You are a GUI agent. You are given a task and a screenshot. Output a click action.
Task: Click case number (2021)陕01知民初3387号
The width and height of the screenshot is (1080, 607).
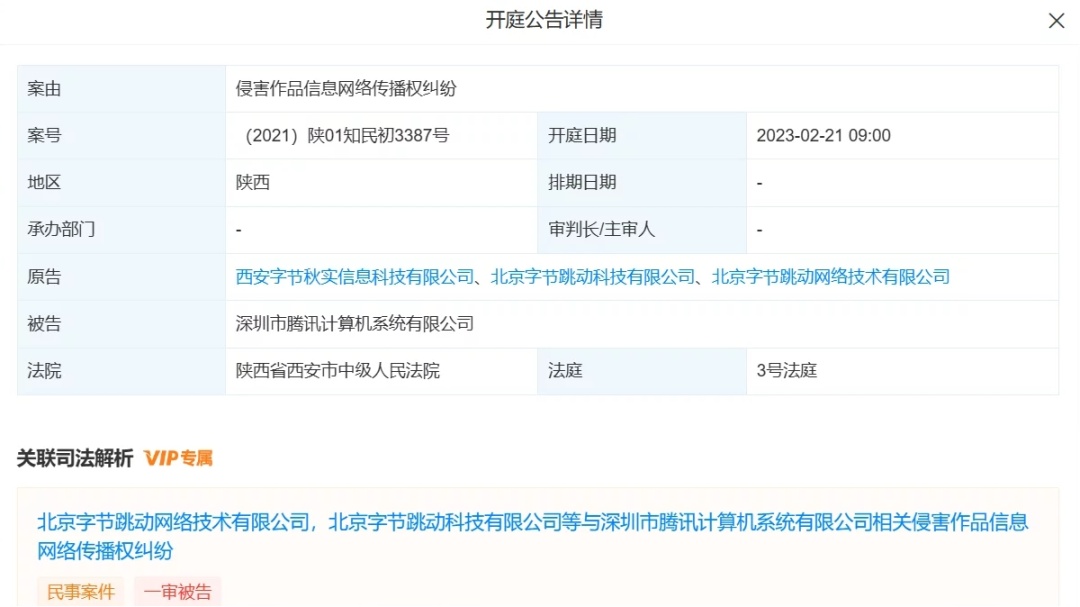click(343, 136)
